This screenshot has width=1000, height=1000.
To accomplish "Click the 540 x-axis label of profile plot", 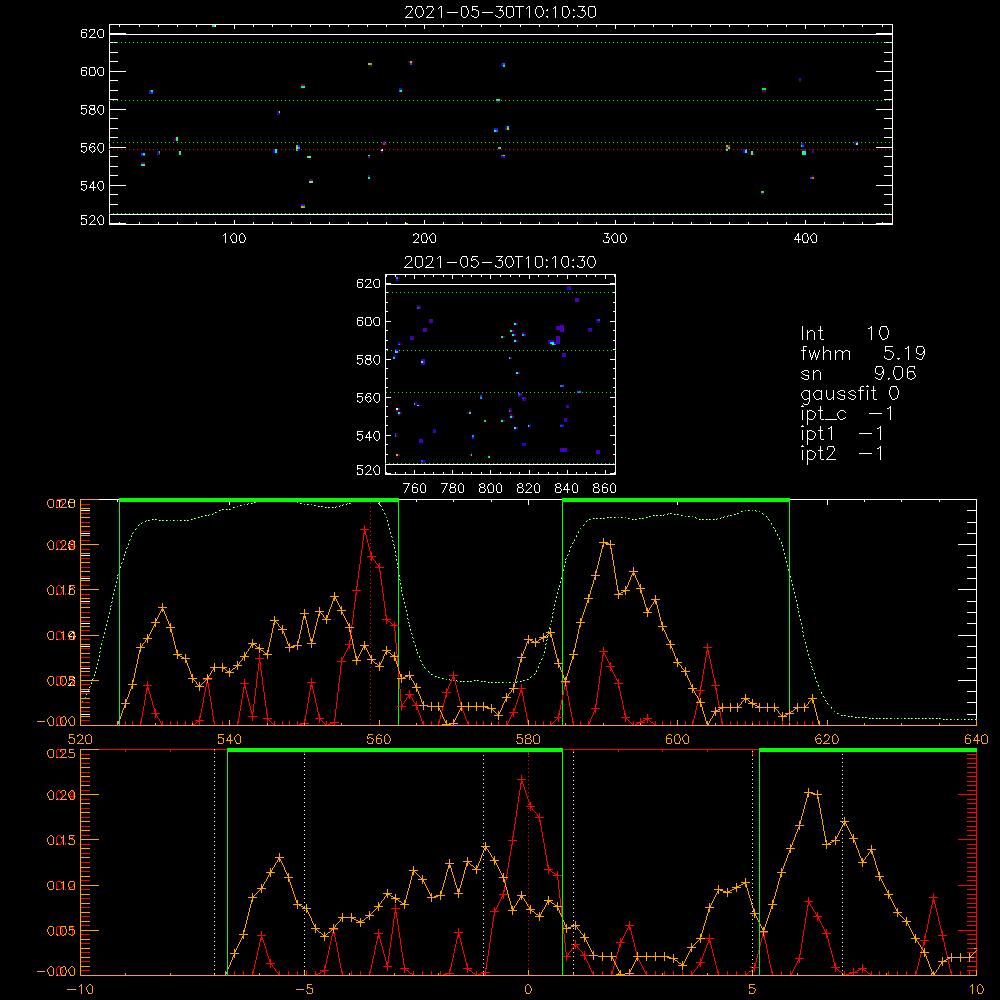I will (x=229, y=739).
